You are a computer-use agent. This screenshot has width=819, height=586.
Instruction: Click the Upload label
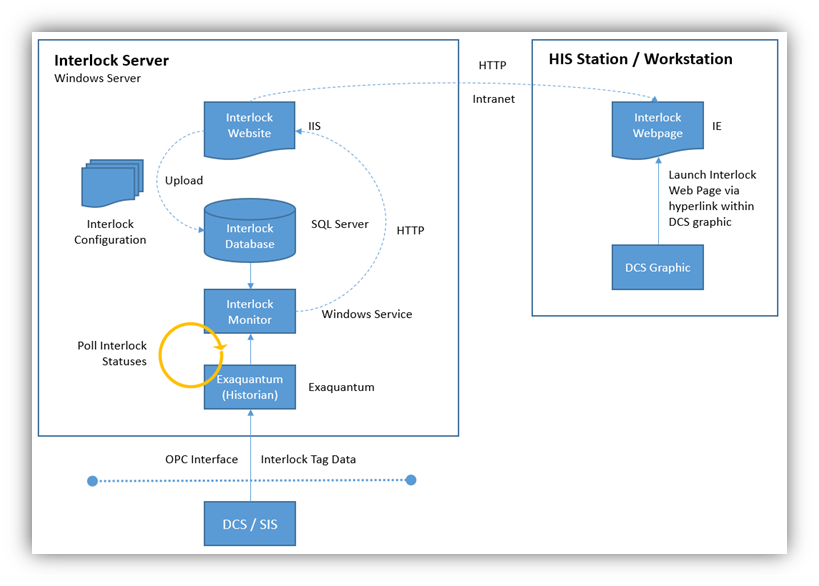[184, 180]
